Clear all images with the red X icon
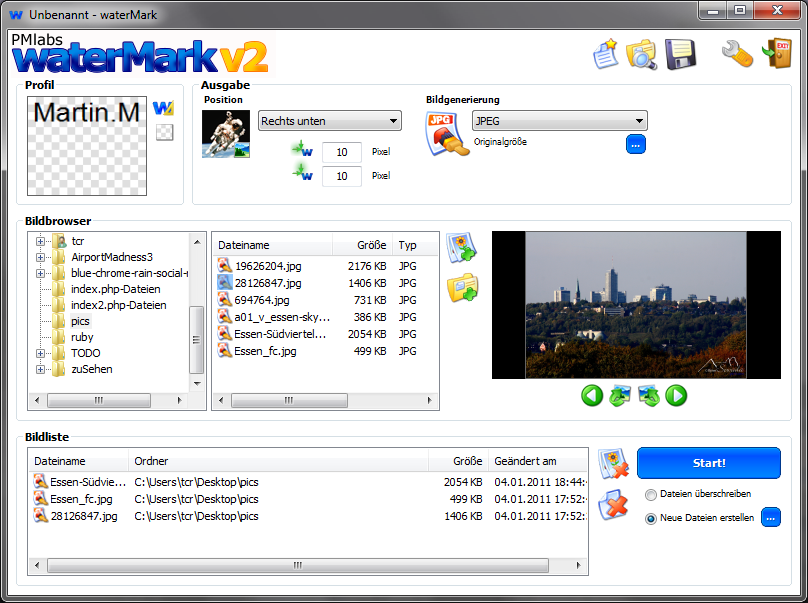The height and width of the screenshot is (603, 808). coord(613,505)
